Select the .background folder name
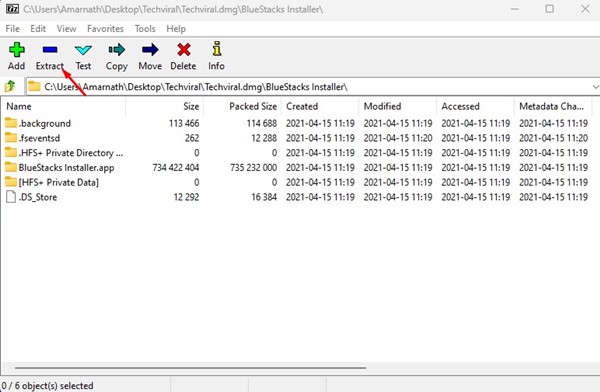The width and height of the screenshot is (600, 392). point(45,123)
